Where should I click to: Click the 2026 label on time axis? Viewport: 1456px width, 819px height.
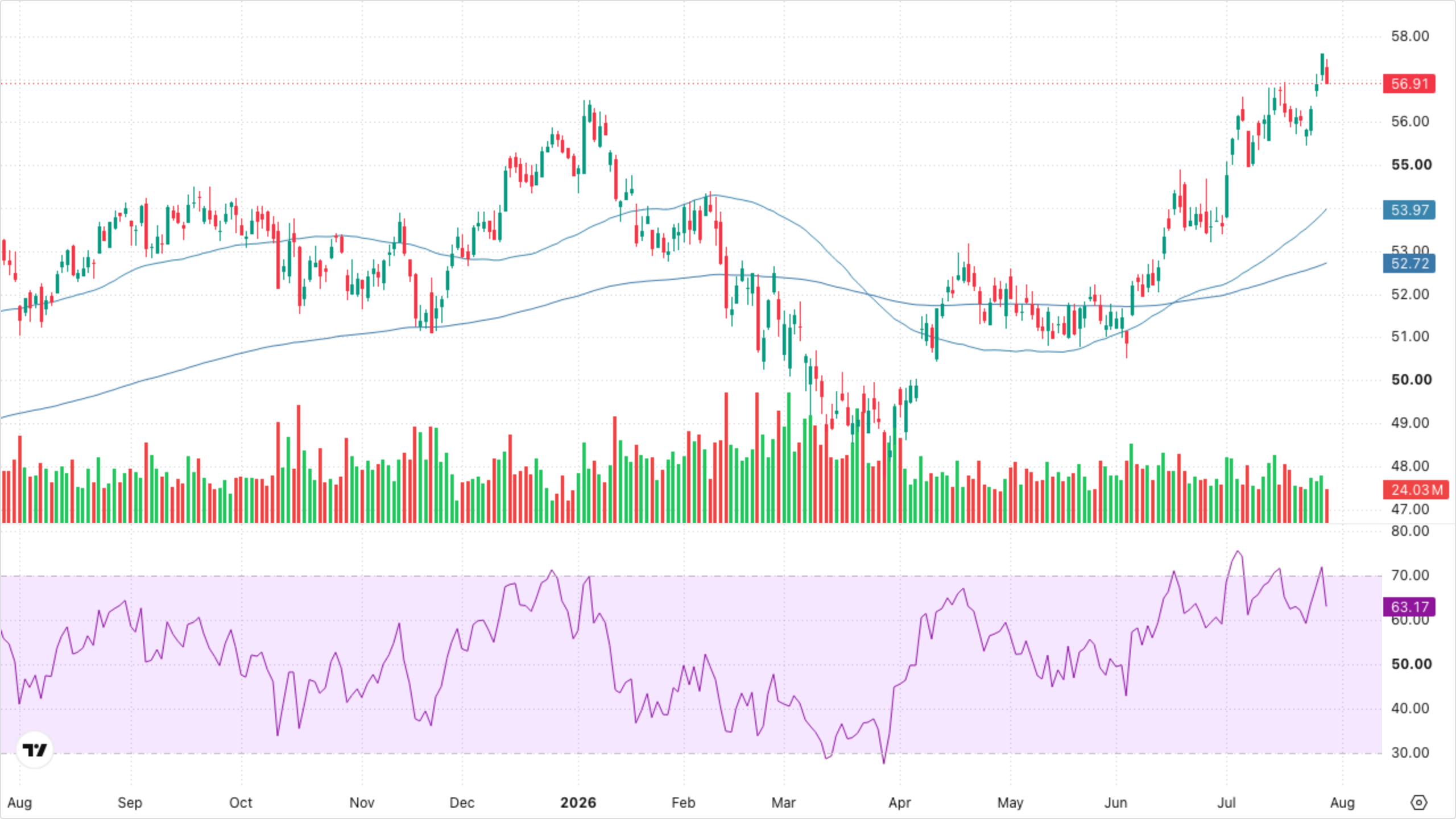point(578,803)
